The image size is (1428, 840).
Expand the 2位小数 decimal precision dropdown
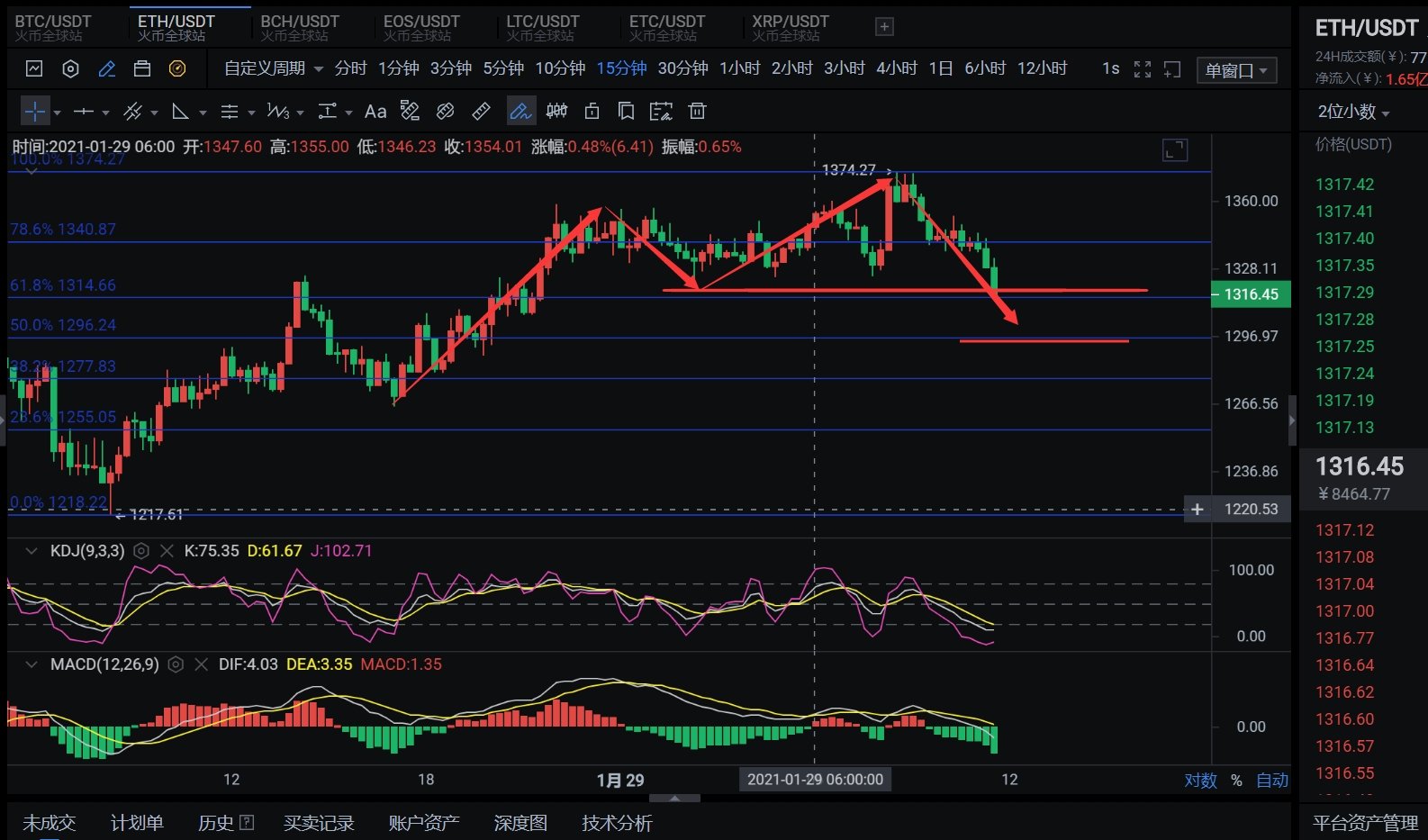pyautogui.click(x=1353, y=112)
